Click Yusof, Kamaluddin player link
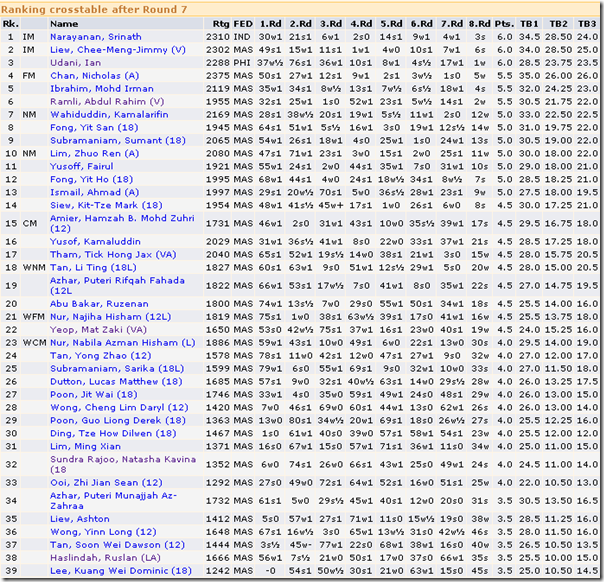The height and width of the screenshot is (582, 604). (95, 242)
